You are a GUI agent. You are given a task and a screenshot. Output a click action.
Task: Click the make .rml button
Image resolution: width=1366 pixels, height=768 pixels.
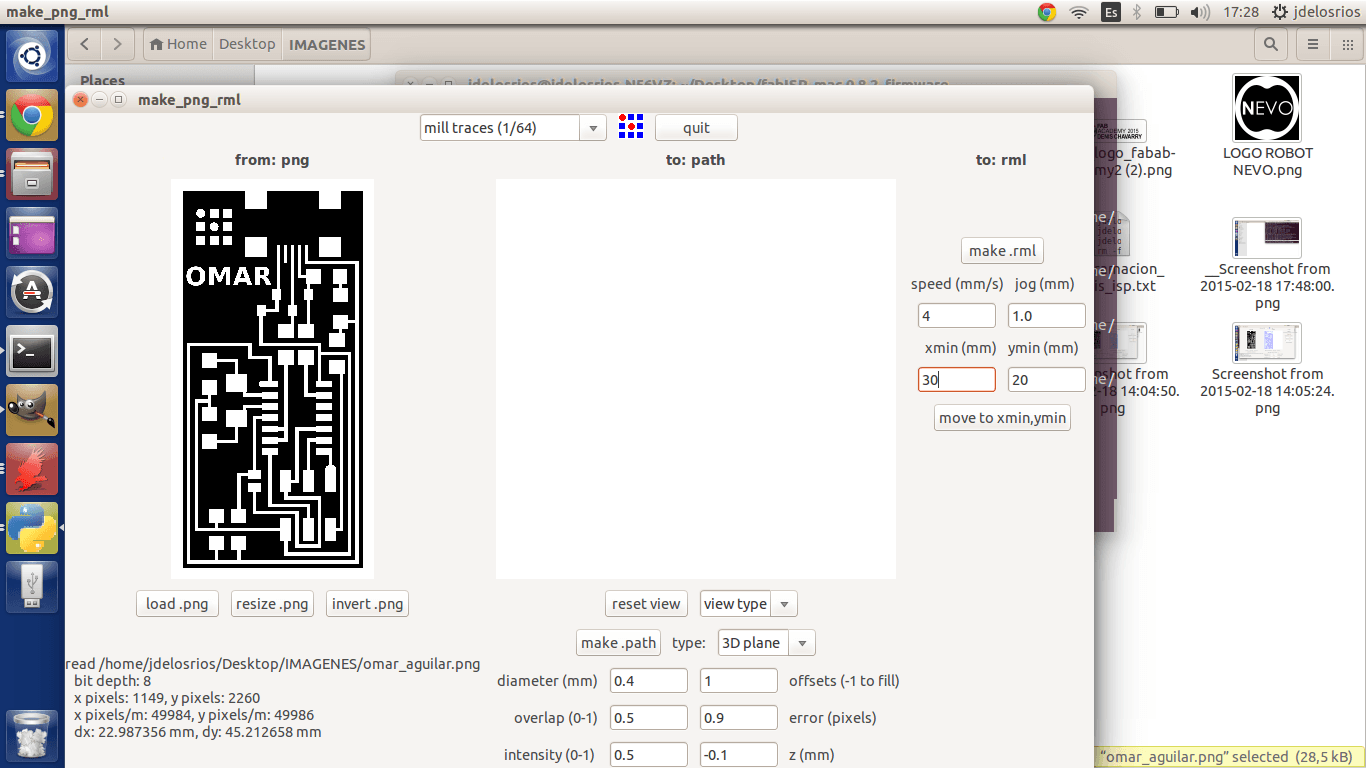pos(1002,250)
